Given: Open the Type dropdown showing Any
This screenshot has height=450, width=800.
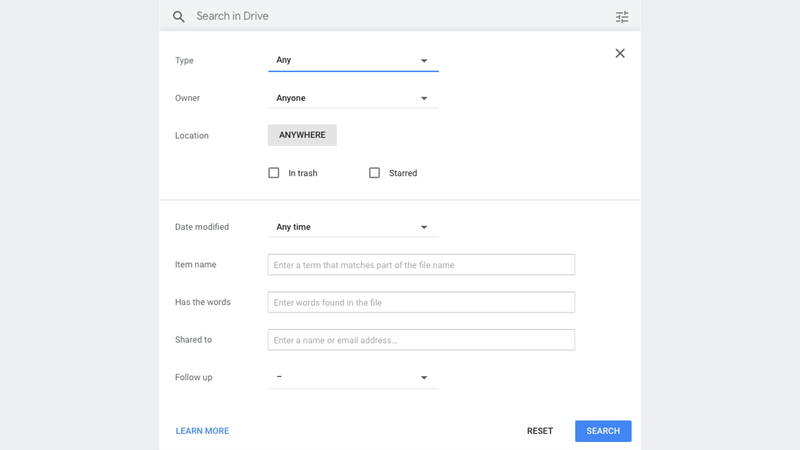Looking at the screenshot, I should tap(353, 60).
